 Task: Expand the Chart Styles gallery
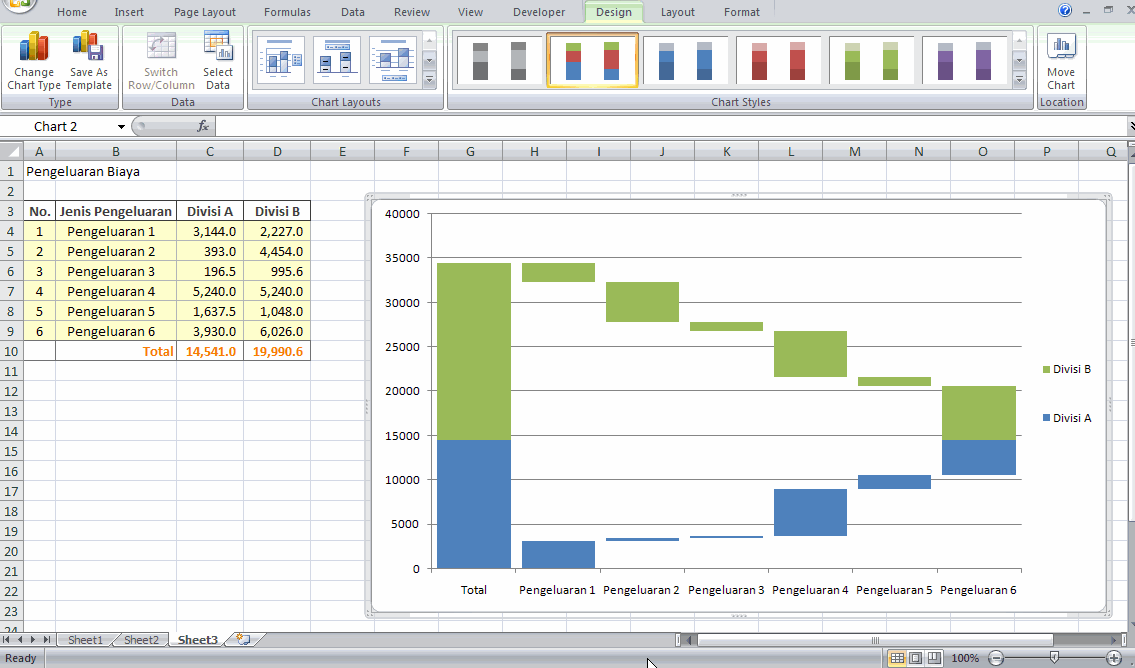(x=1018, y=76)
